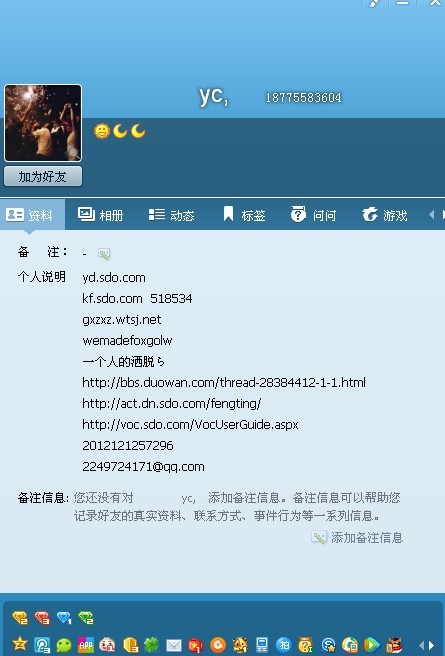The width and height of the screenshot is (445, 656).
Task: Click the green WeChat bubble icon
Action: [64, 645]
